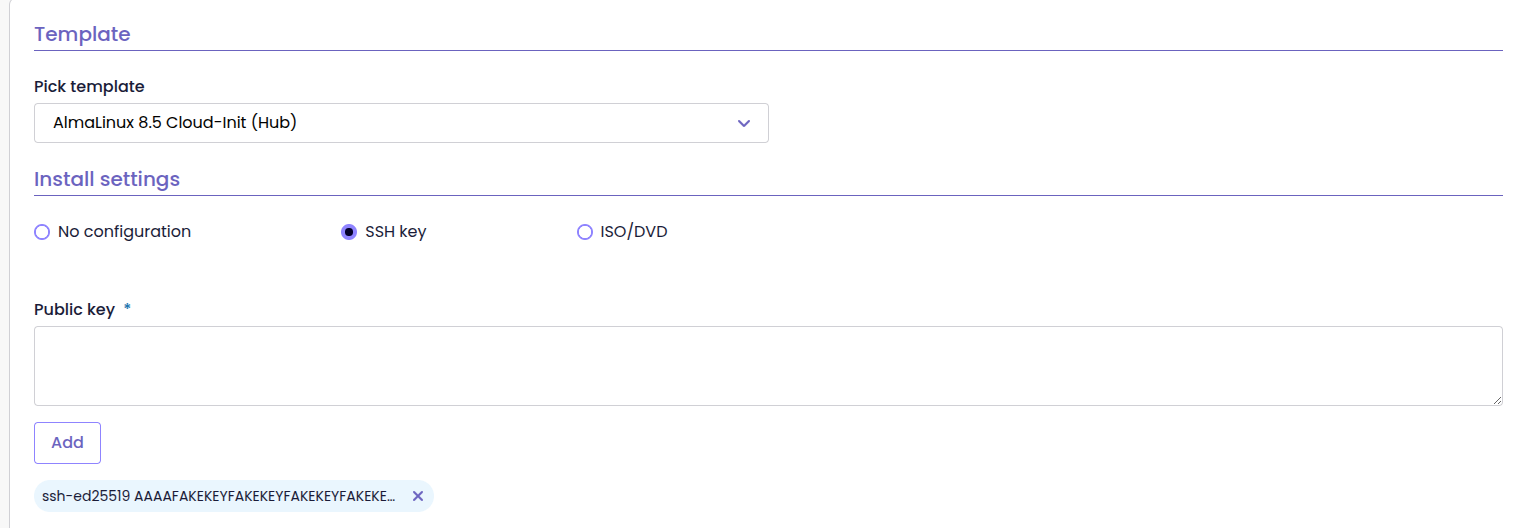This screenshot has width=1521, height=528.
Task: Click the "No configuration" option label text
Action: click(x=124, y=232)
